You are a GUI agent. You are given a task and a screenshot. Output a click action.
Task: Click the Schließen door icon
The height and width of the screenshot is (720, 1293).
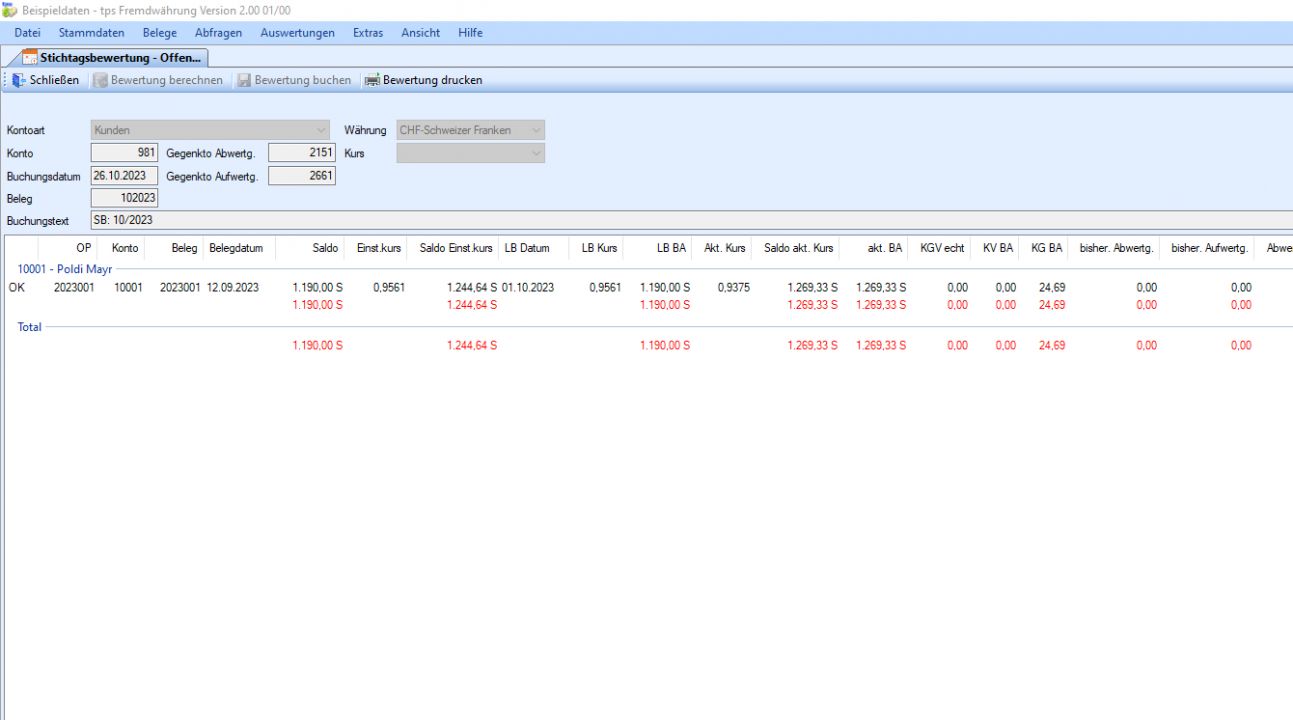click(19, 80)
